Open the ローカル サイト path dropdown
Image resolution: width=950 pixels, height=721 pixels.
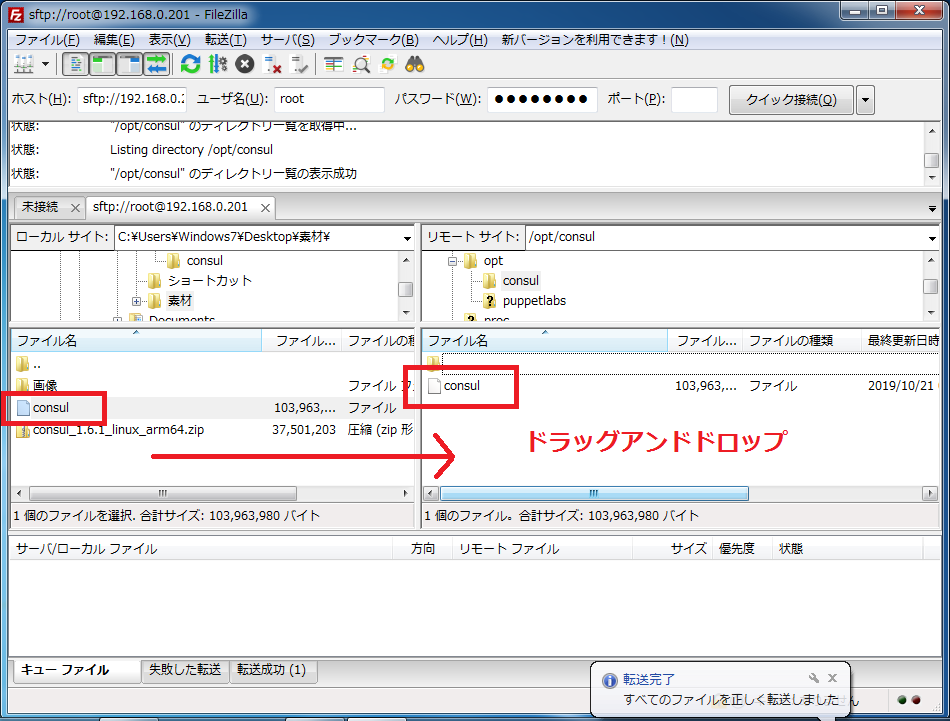(408, 238)
